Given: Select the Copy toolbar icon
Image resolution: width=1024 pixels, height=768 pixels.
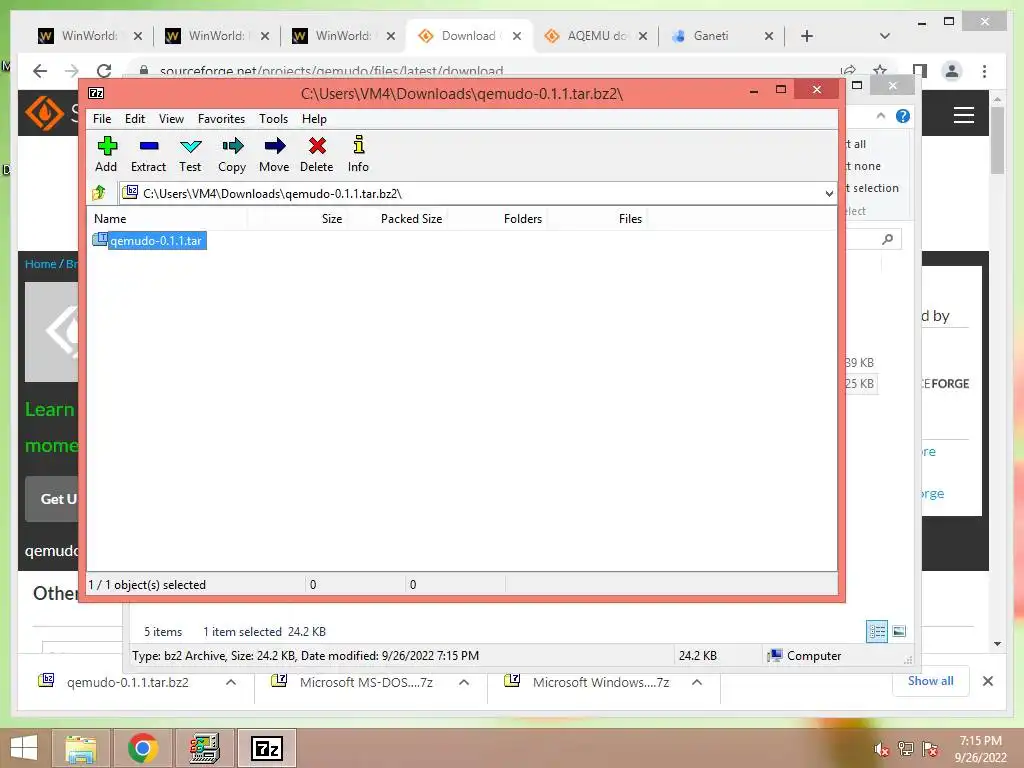Looking at the screenshot, I should click(x=232, y=154).
